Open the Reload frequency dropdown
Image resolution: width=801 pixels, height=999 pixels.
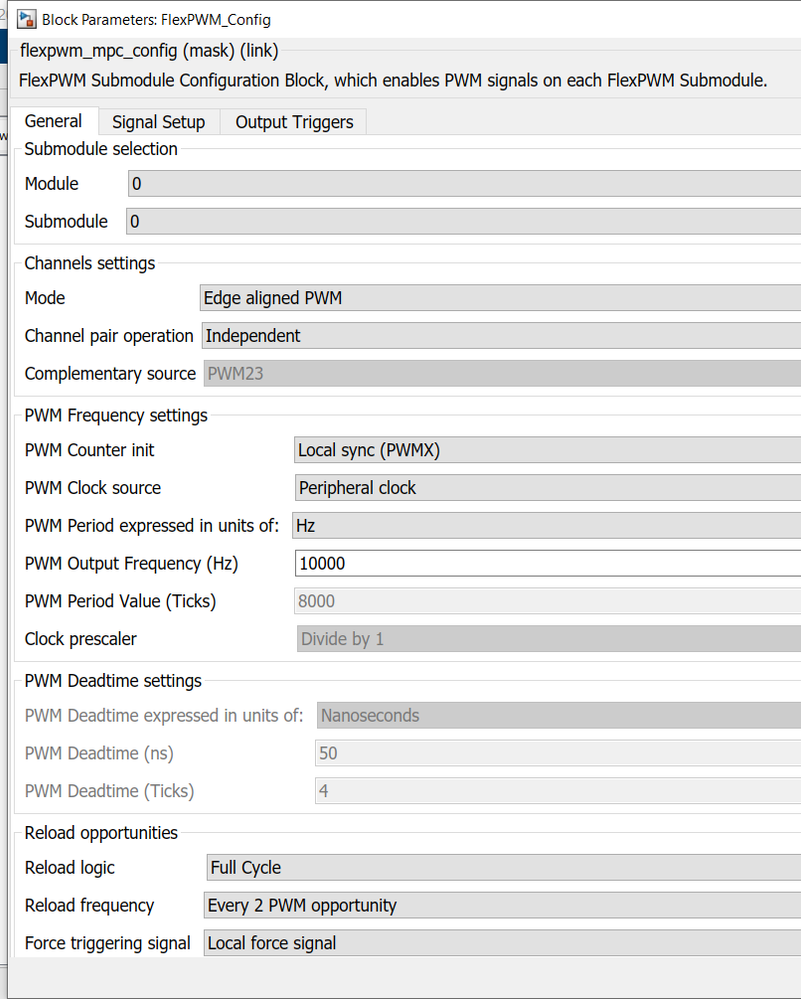[x=501, y=905]
